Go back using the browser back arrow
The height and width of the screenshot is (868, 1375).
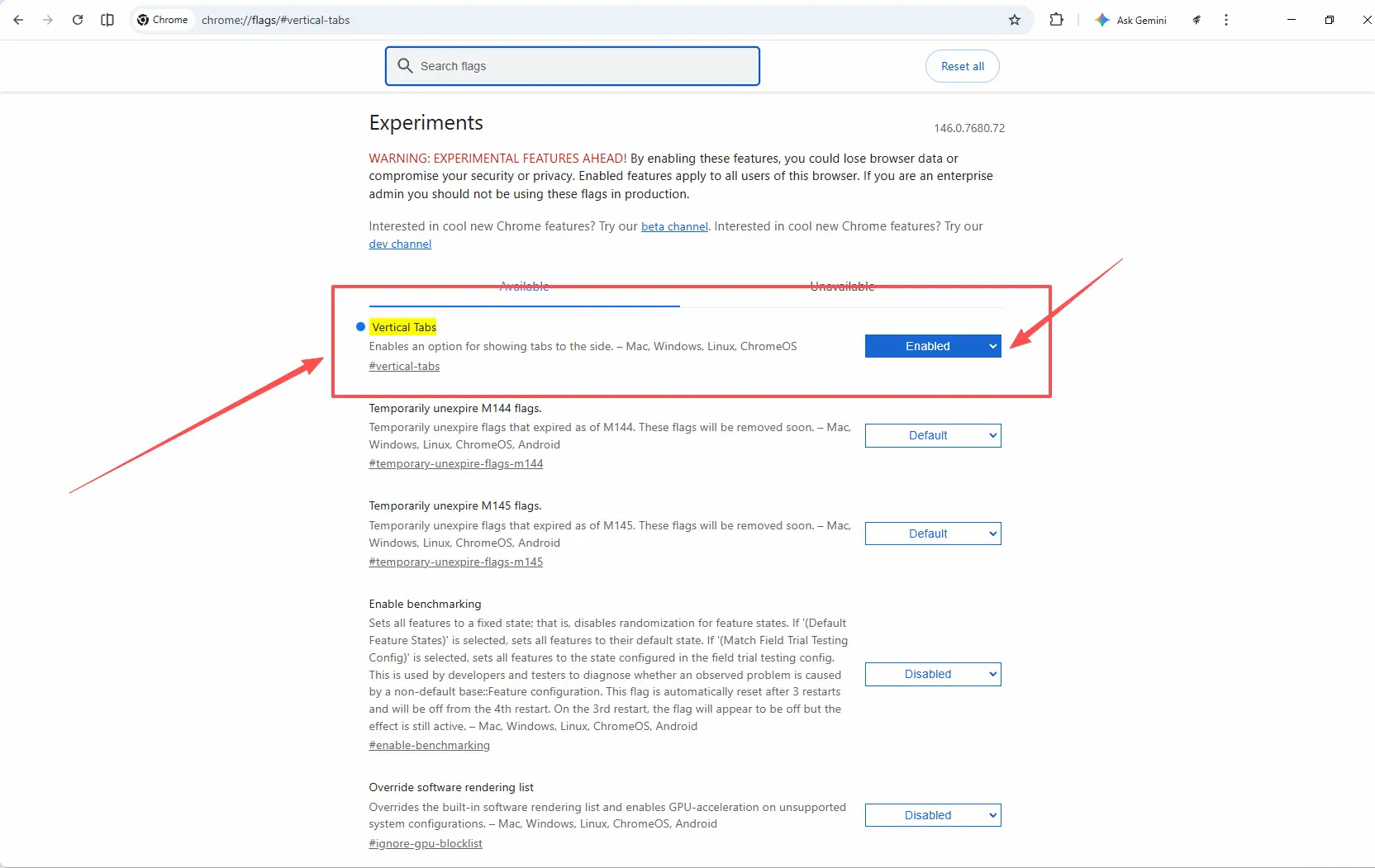pos(18,20)
